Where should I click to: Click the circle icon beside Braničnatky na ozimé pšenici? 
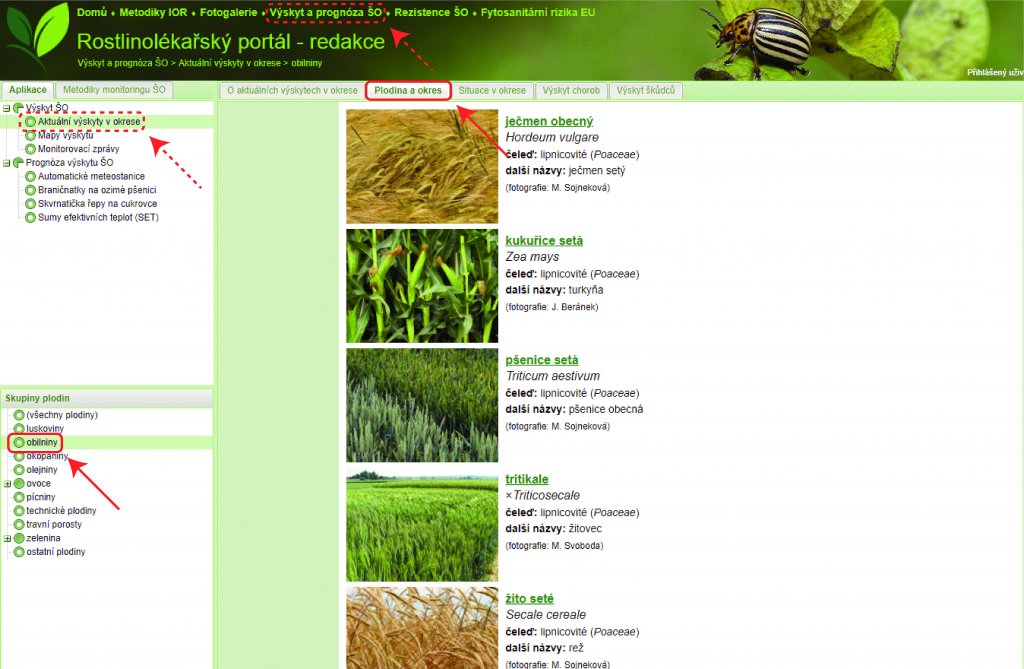coord(30,190)
